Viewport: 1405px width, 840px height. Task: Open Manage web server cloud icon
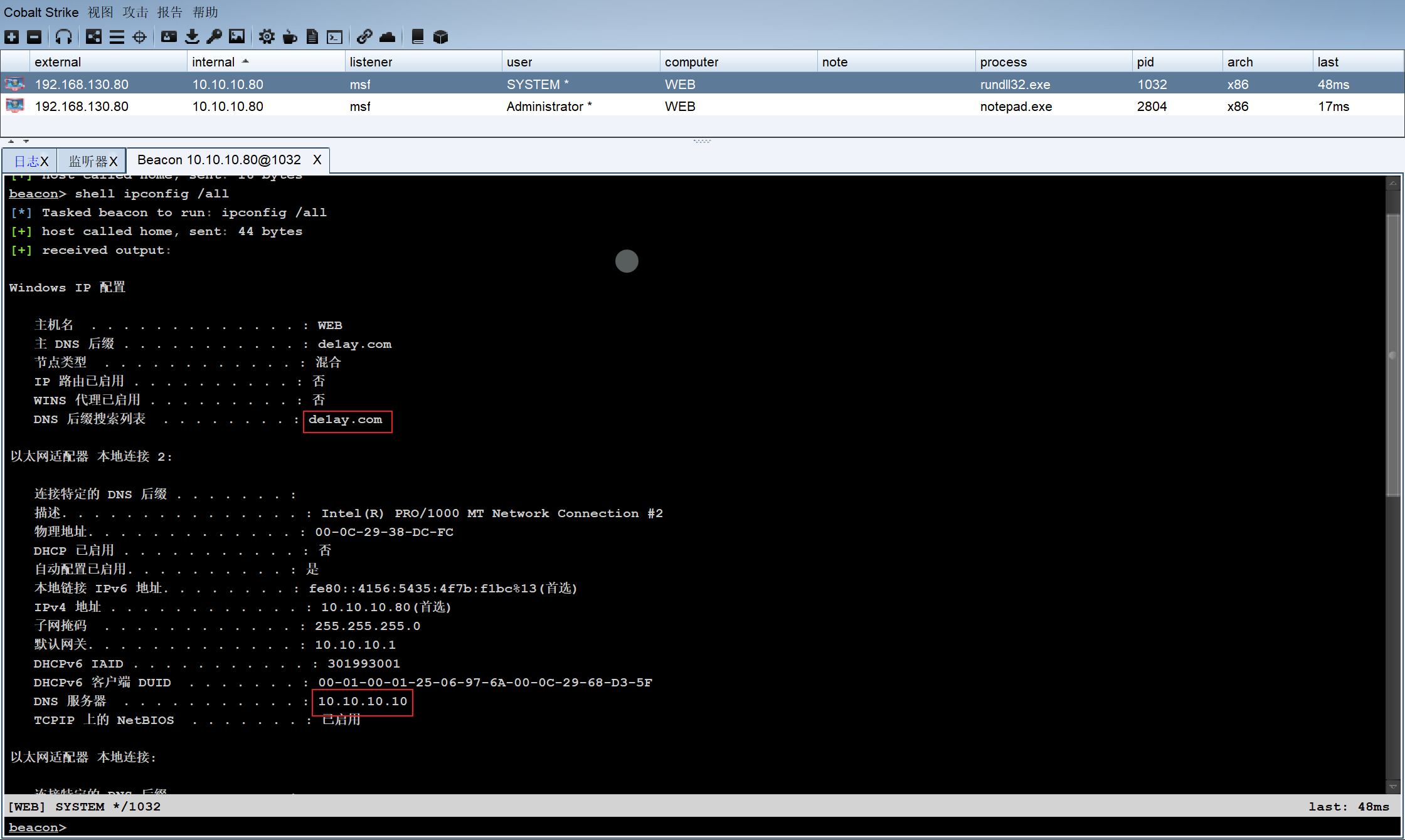(x=388, y=37)
